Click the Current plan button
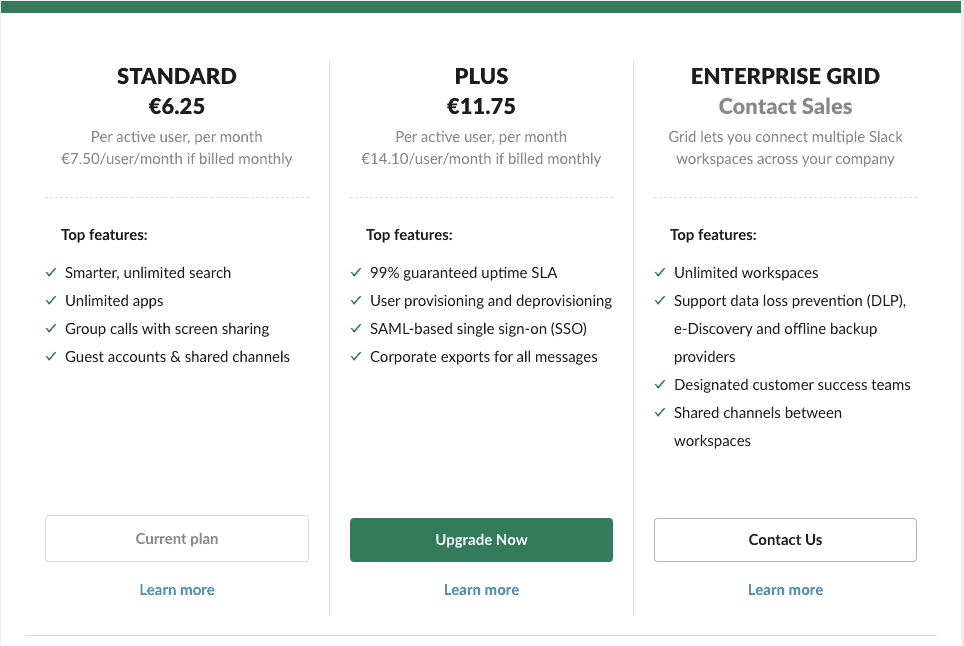The height and width of the screenshot is (646, 964). coord(177,538)
